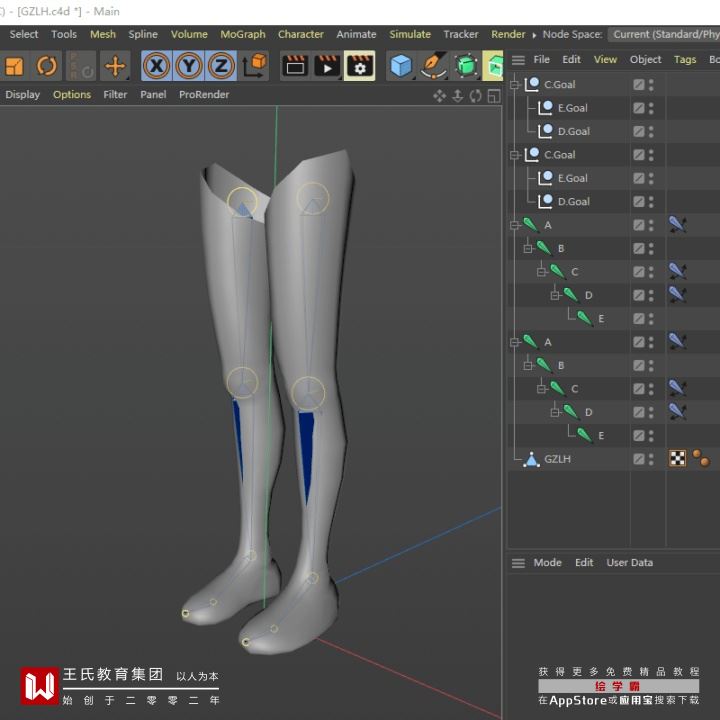Viewport: 720px width, 720px height.
Task: Select the Scale tool icon
Action: 14,66
